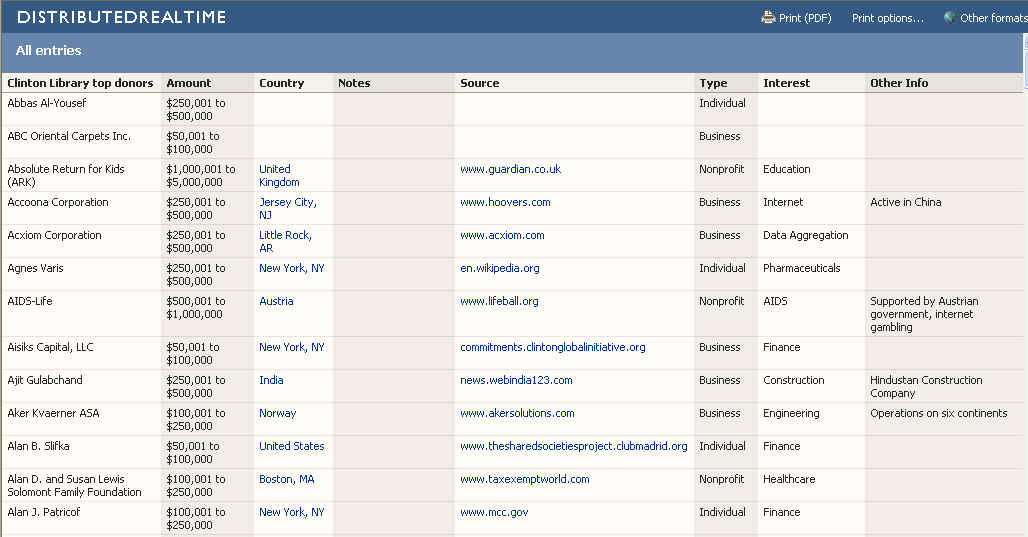
Task: Open the www.mcc.gov source link
Action: 494,512
